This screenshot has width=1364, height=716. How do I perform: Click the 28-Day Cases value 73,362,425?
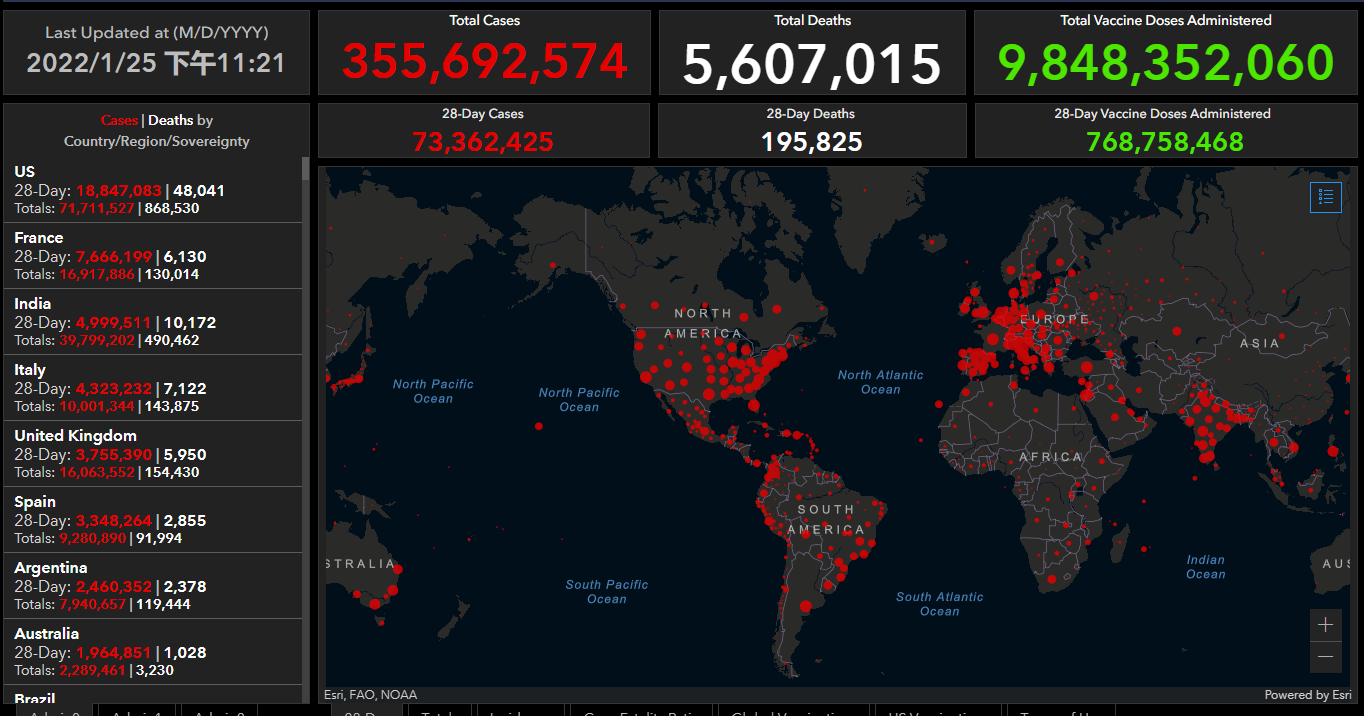tap(483, 142)
